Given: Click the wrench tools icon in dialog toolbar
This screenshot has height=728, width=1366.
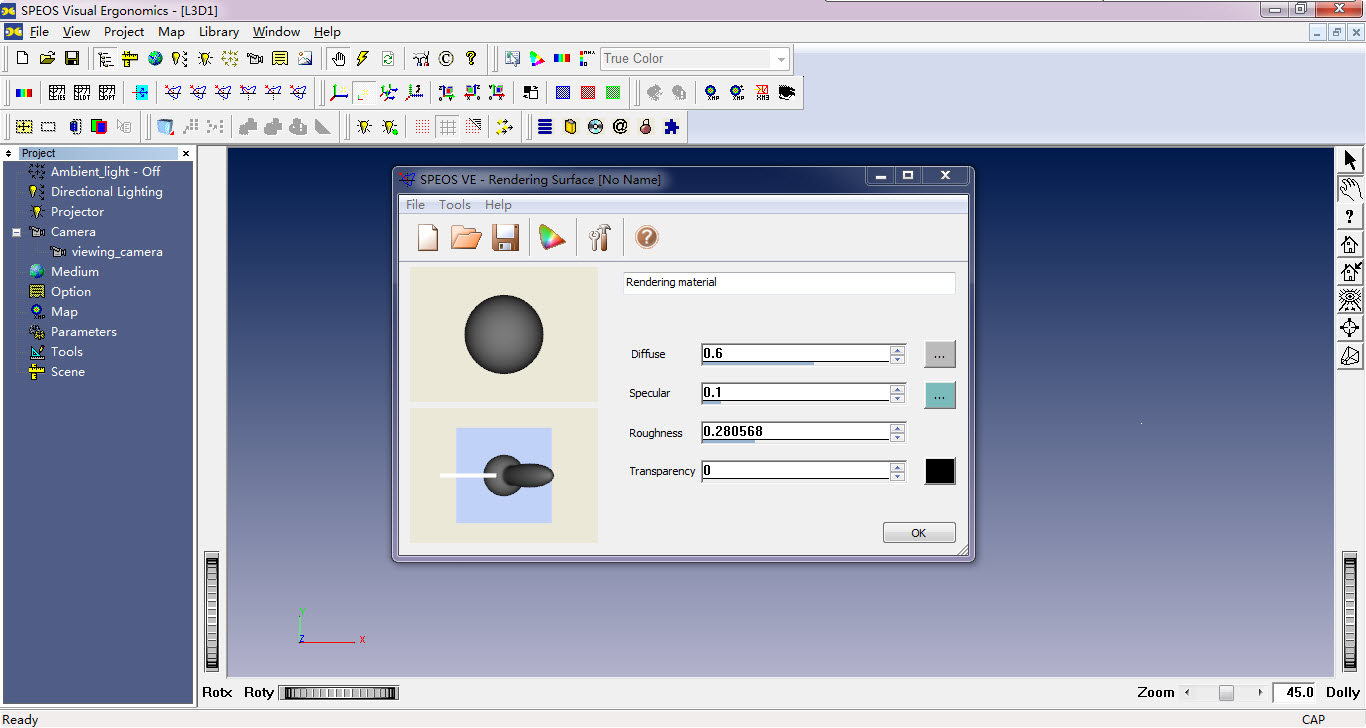Looking at the screenshot, I should 600,237.
